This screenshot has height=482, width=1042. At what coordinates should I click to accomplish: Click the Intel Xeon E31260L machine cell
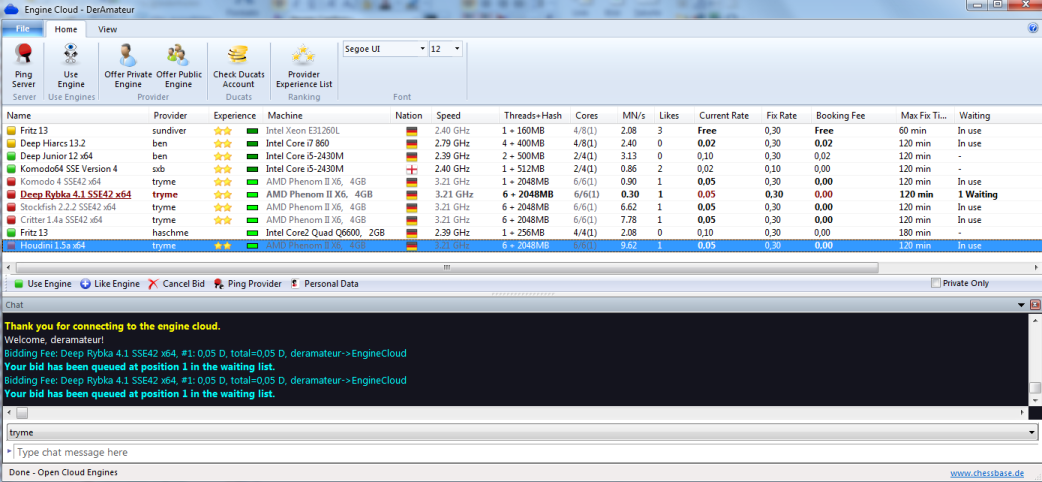[302, 131]
